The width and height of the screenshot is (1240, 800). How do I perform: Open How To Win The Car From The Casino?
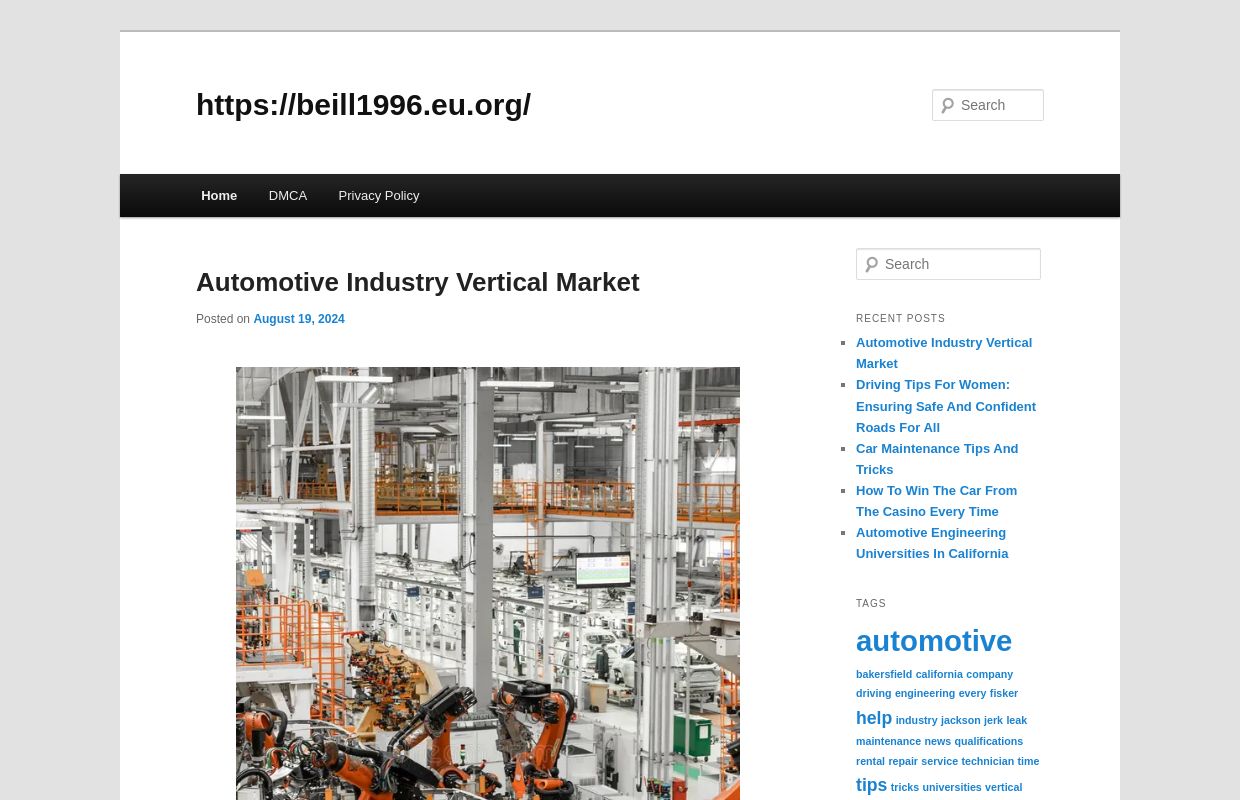[936, 500]
